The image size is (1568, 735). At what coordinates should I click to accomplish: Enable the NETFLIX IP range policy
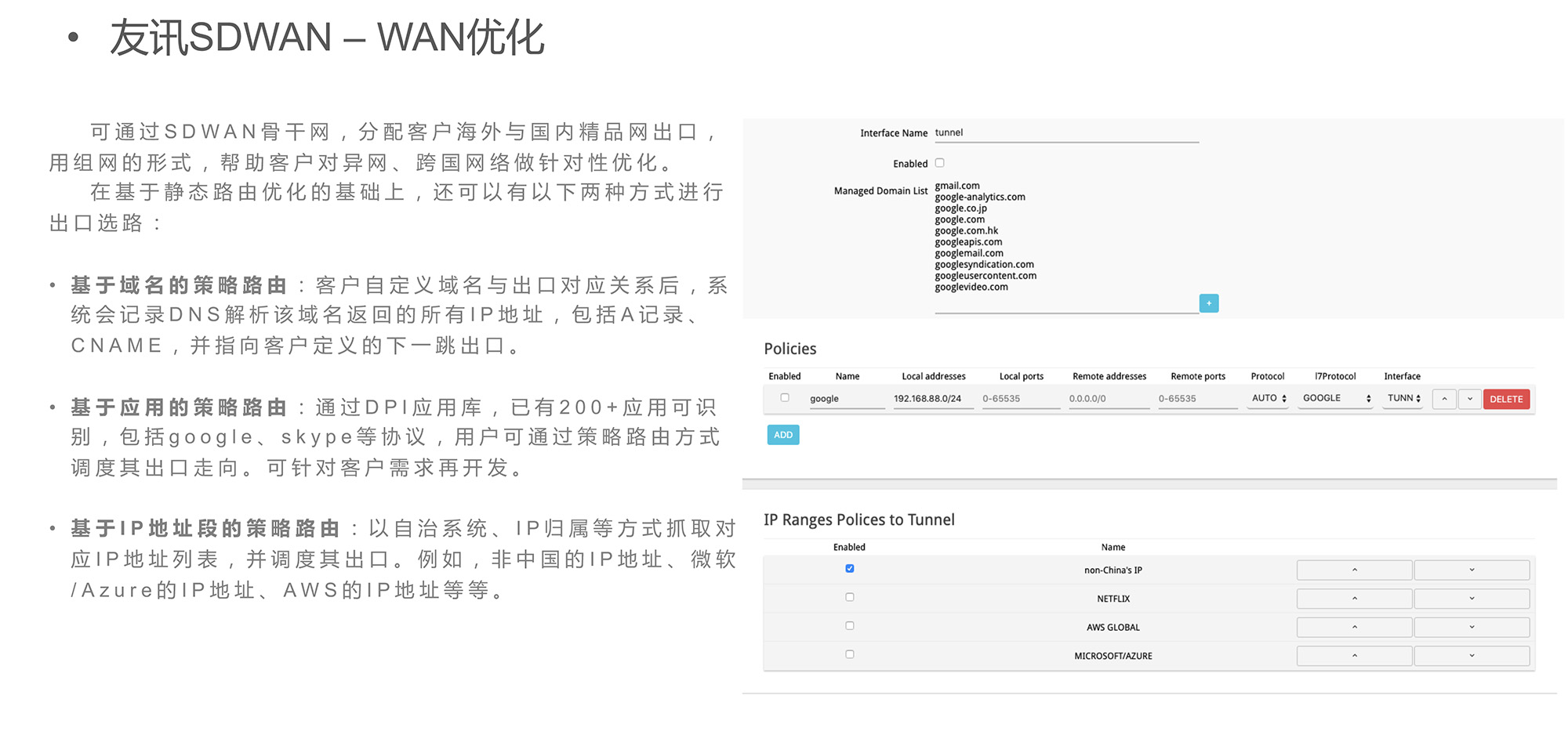pyautogui.click(x=849, y=596)
